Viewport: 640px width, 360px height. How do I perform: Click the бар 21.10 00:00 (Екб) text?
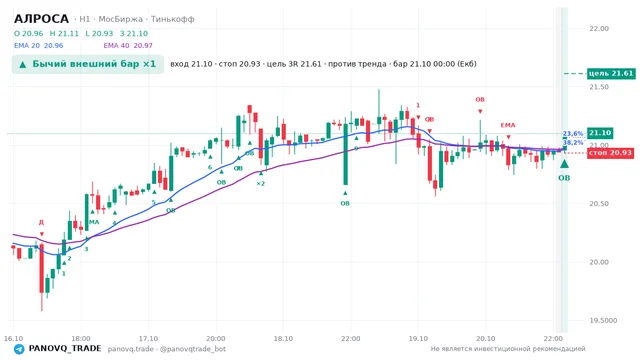(435, 64)
